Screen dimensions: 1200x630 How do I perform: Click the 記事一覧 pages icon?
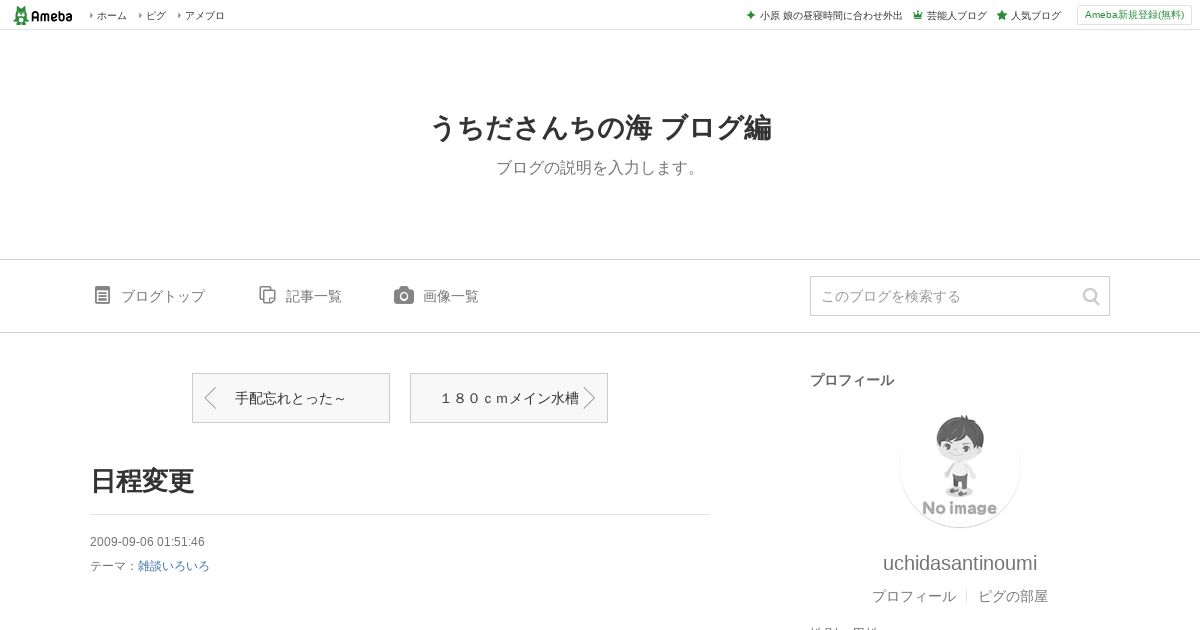pos(267,295)
